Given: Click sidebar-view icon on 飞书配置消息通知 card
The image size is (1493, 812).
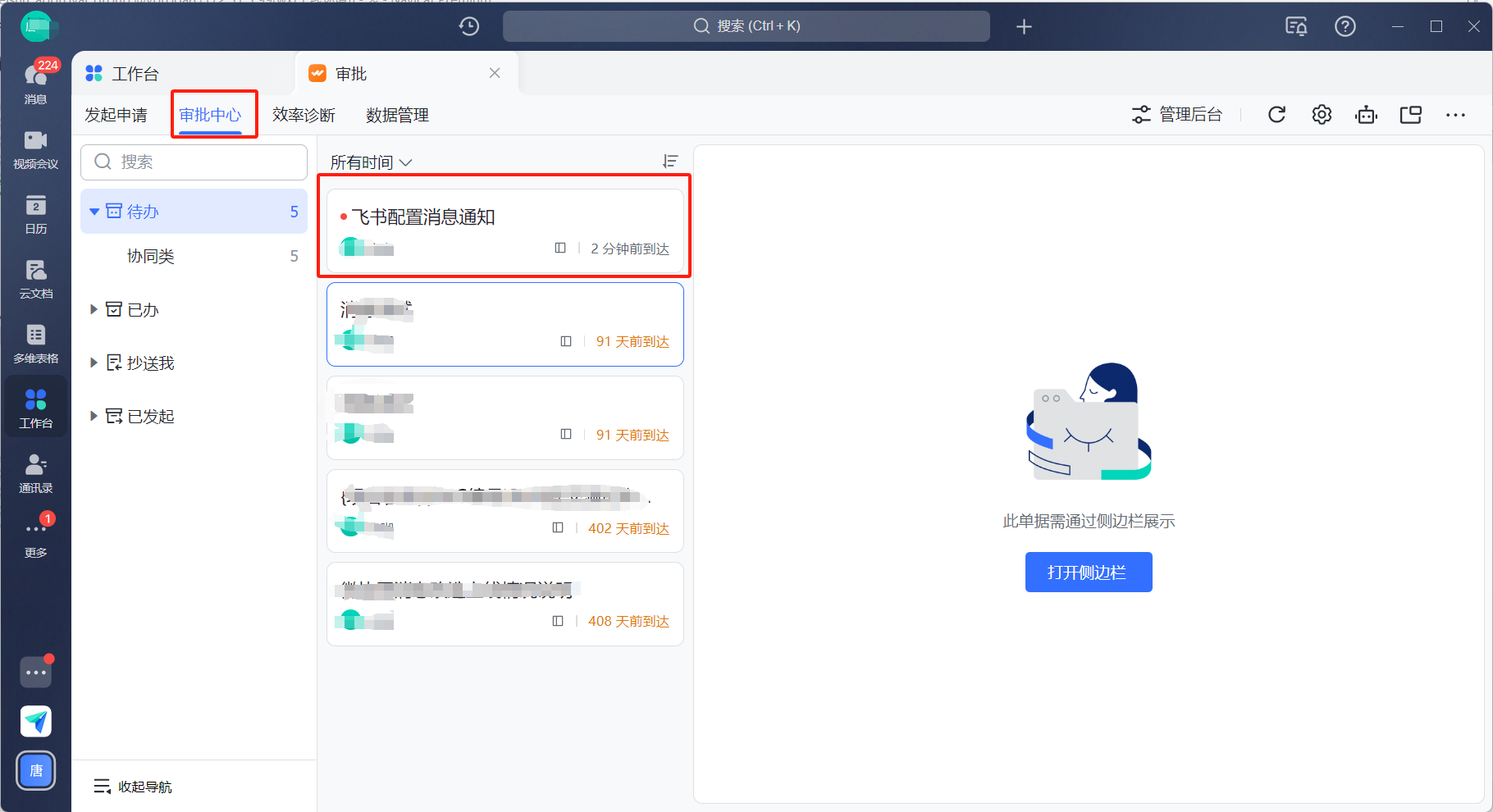Looking at the screenshot, I should pos(560,248).
